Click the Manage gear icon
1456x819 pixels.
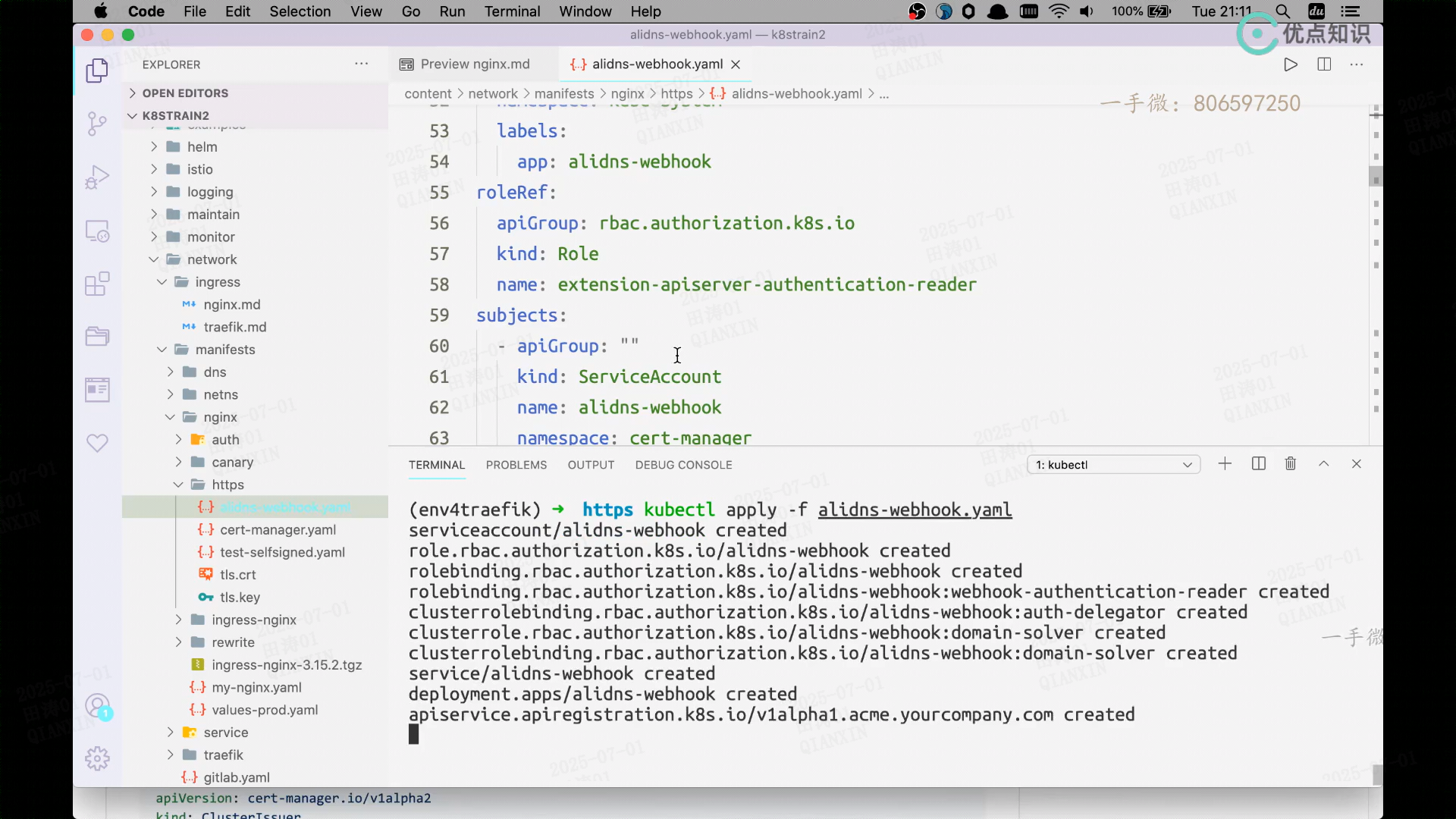point(97,758)
